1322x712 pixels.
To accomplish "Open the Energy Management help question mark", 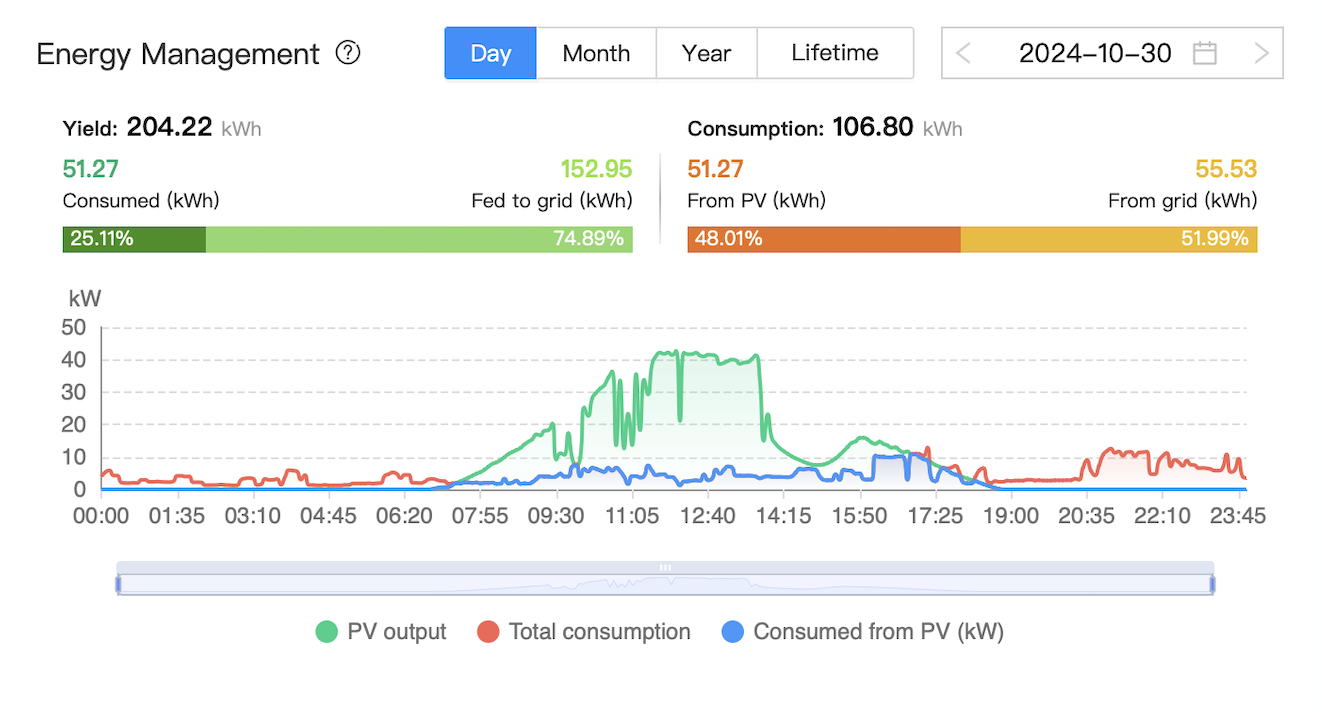I will click(348, 53).
